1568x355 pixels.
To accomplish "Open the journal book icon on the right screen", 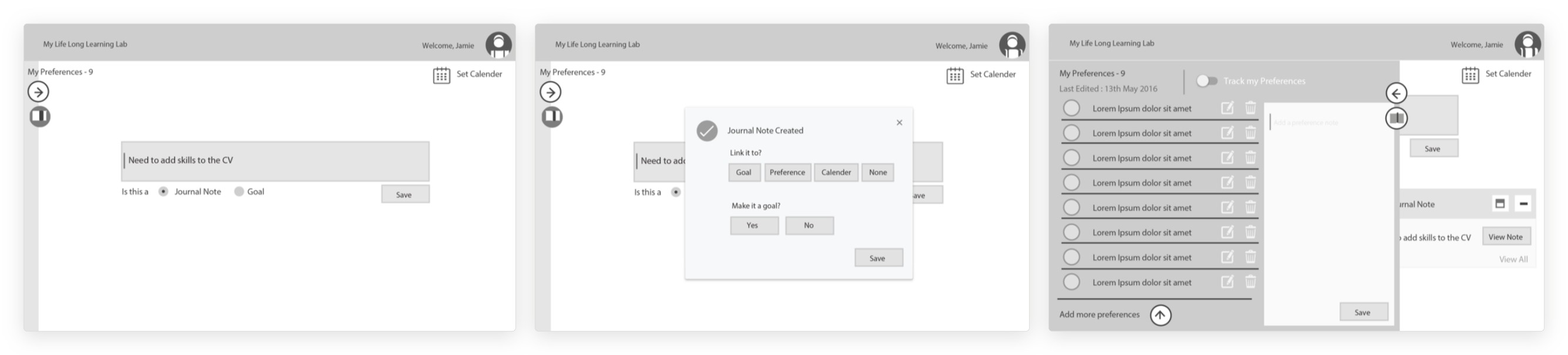I will pos(1397,118).
